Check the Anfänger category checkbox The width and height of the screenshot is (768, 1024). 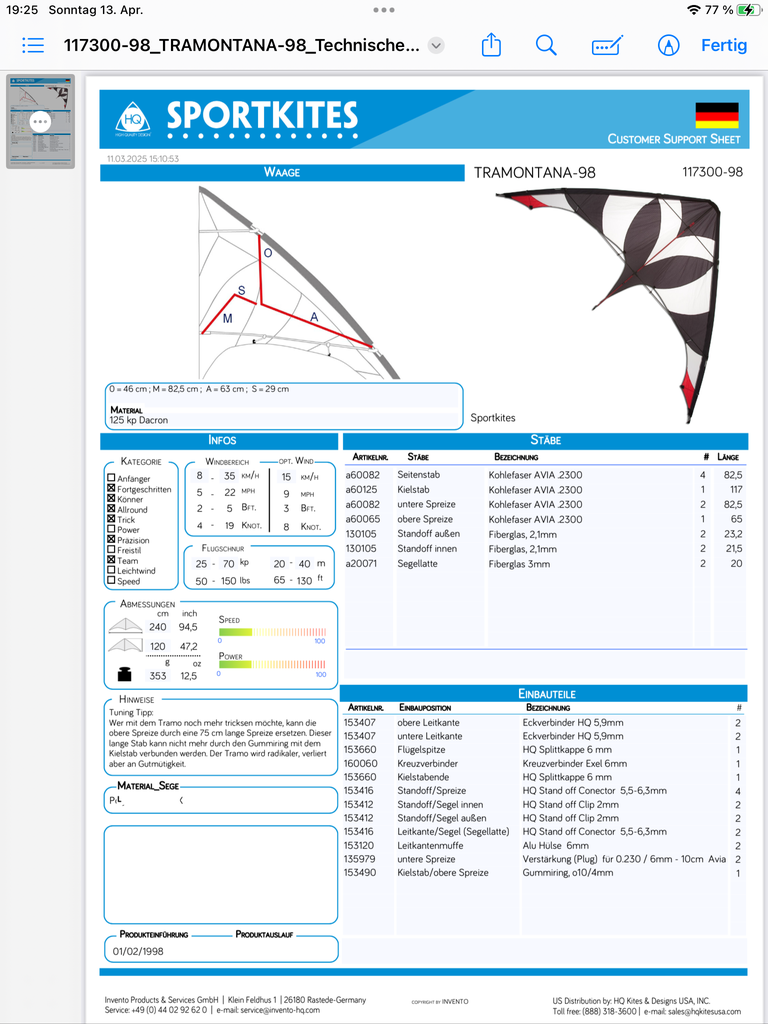(111, 479)
